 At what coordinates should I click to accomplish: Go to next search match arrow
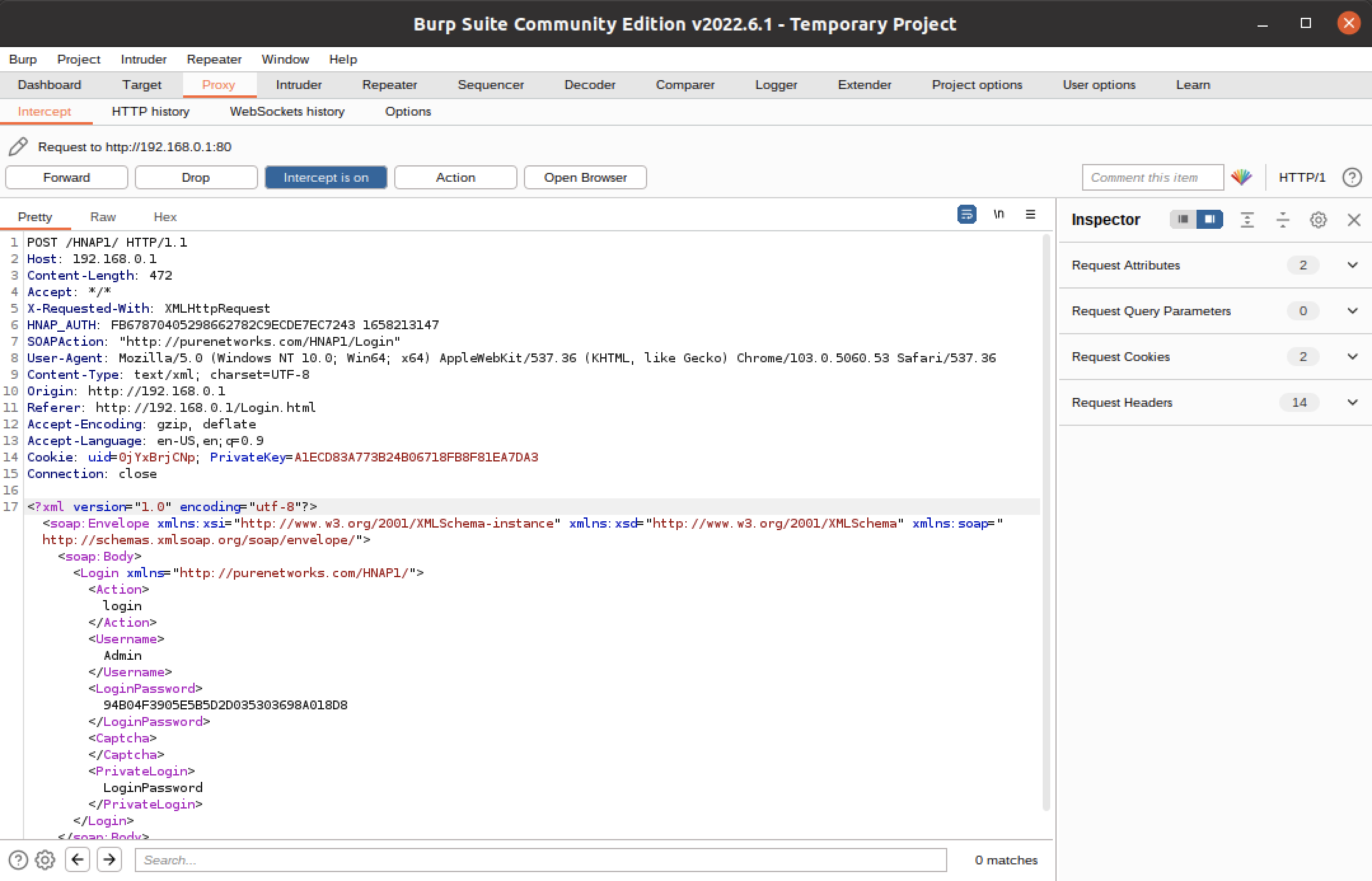(109, 859)
